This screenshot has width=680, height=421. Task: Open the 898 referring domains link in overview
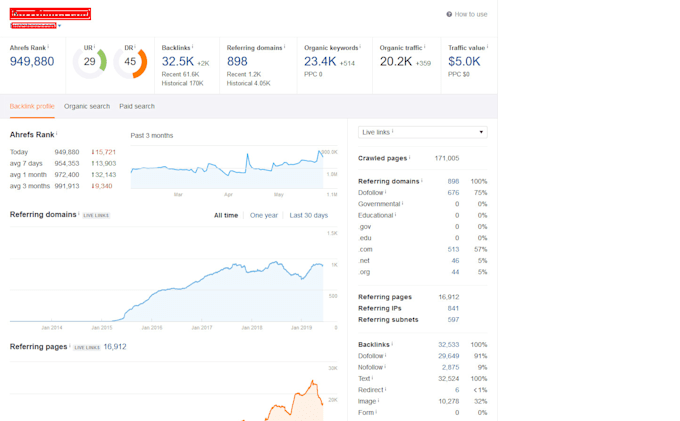(237, 61)
